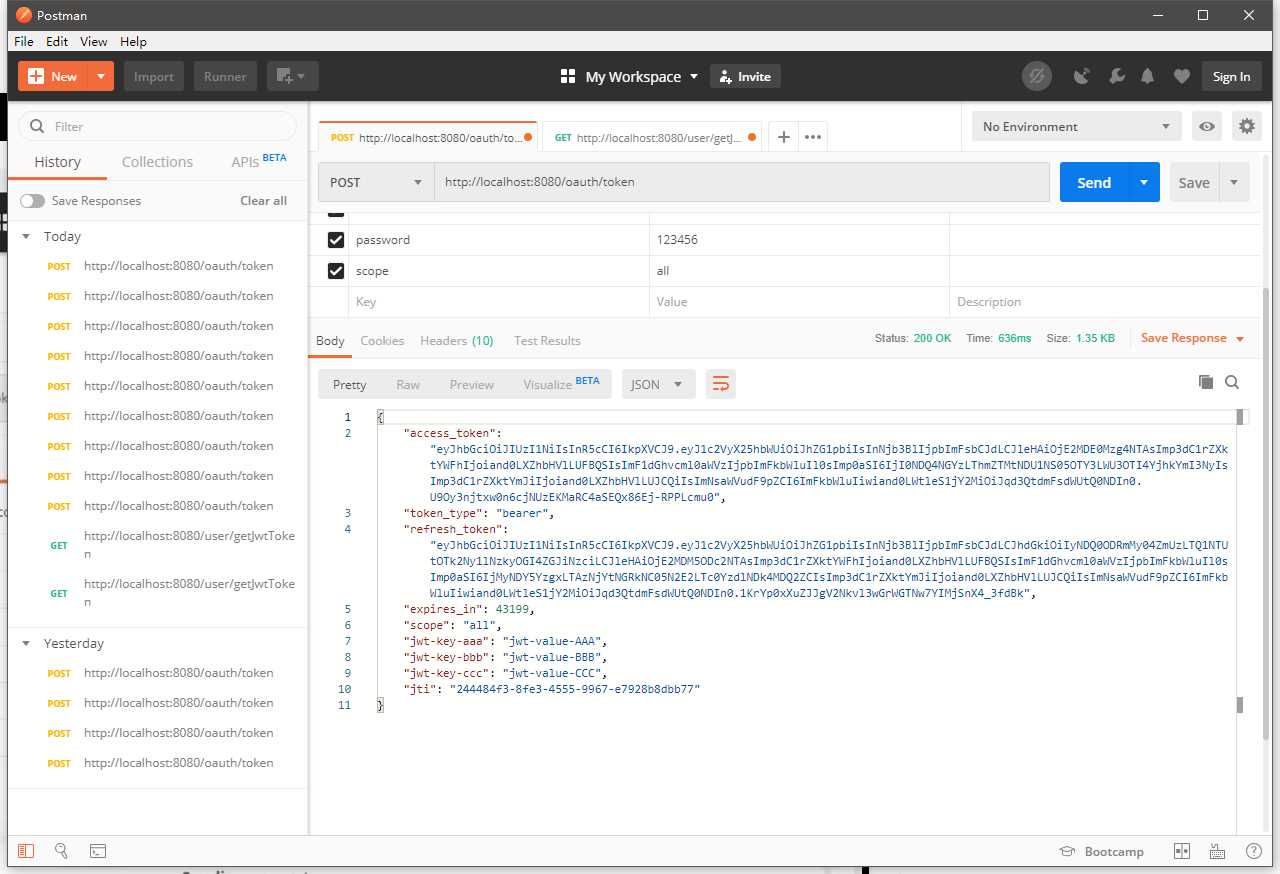This screenshot has width=1280, height=874.
Task: Open the New button dropdown arrow
Action: (101, 76)
